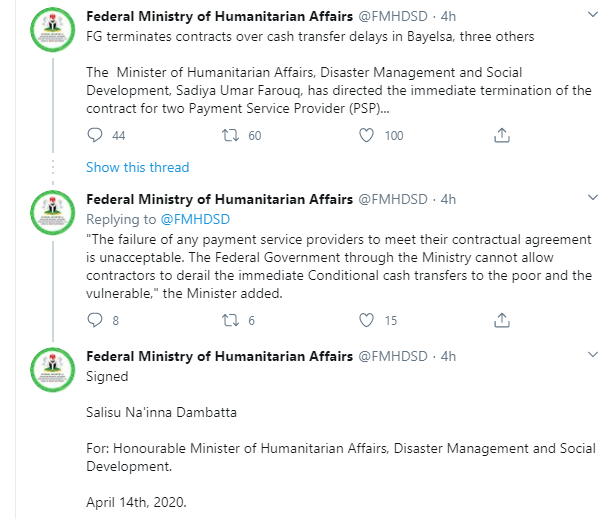The width and height of the screenshot is (614, 519).
Task: Retweet the second tweet with 6 retweets
Action: (228, 321)
